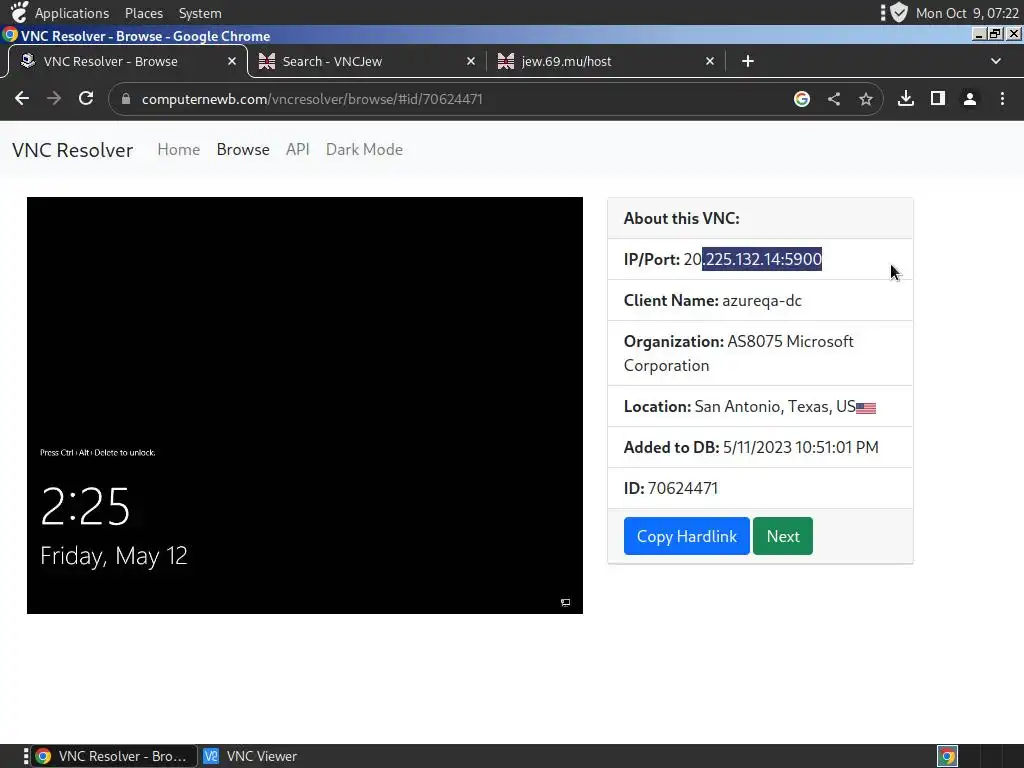Open the Applications menu
Screen dimensions: 1024x768
(72, 13)
